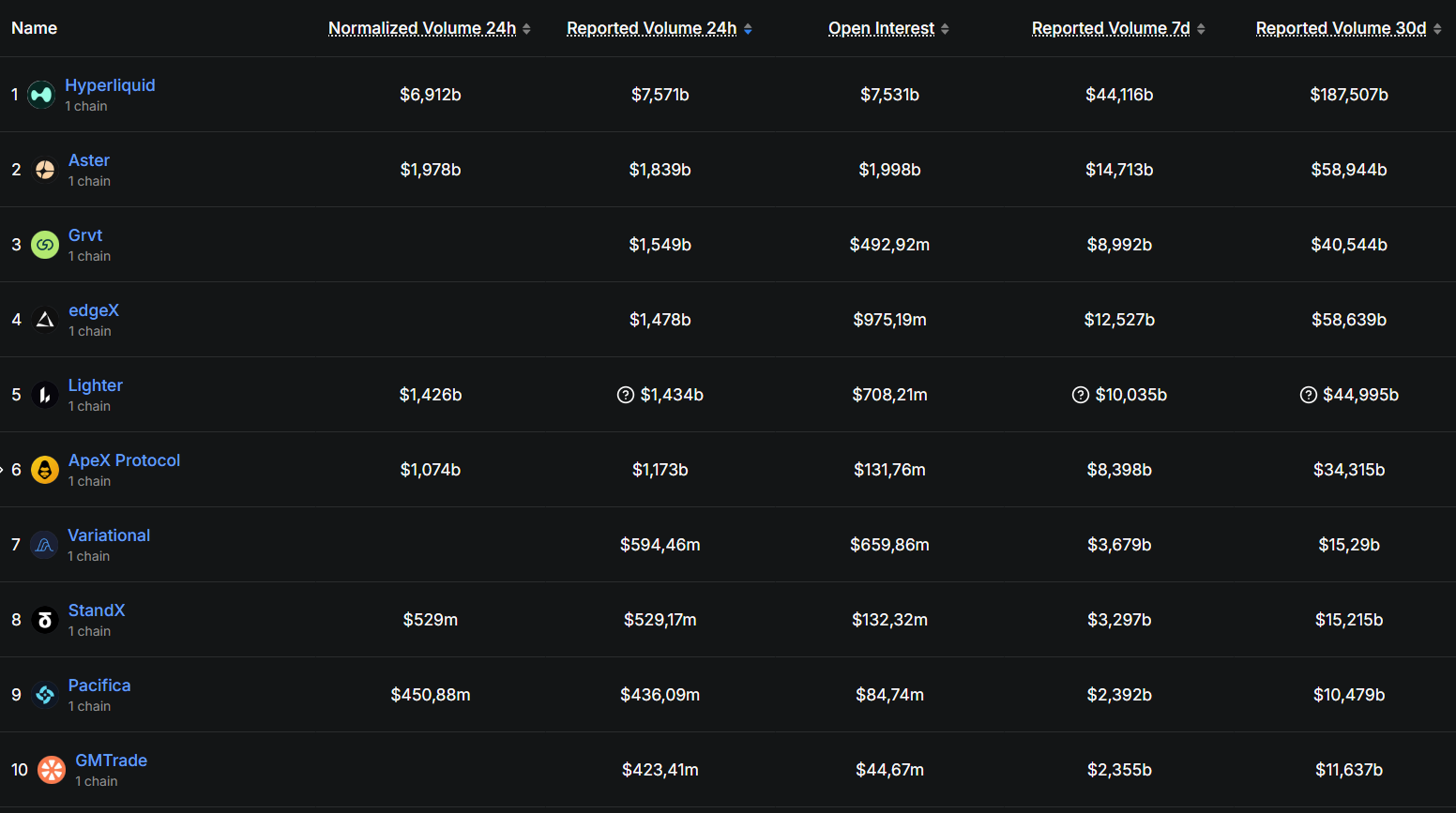The width and height of the screenshot is (1456, 813).
Task: Open the Grvt protocol link
Action: [85, 235]
